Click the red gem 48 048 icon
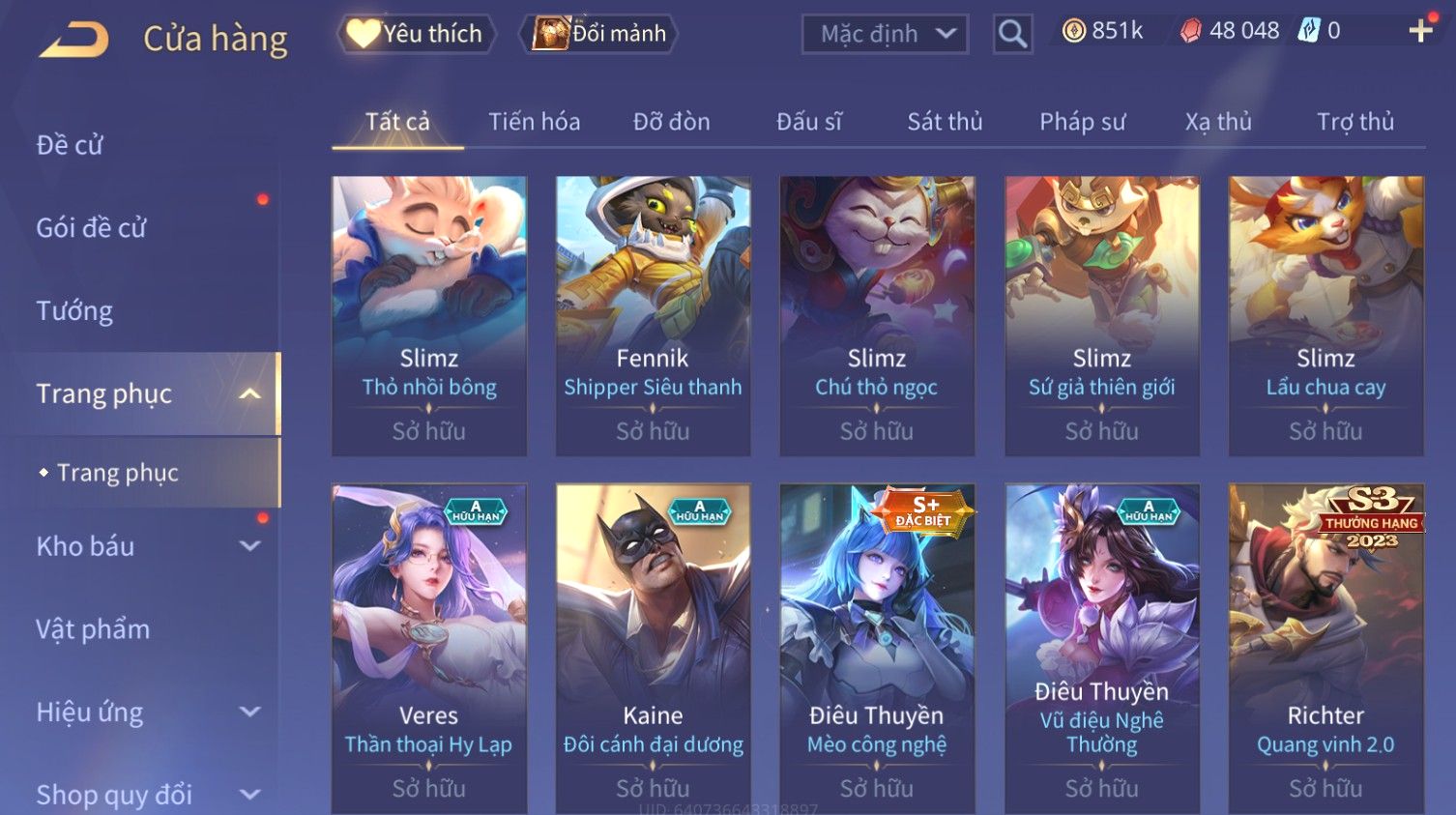This screenshot has width=1456, height=815. pos(1191,31)
